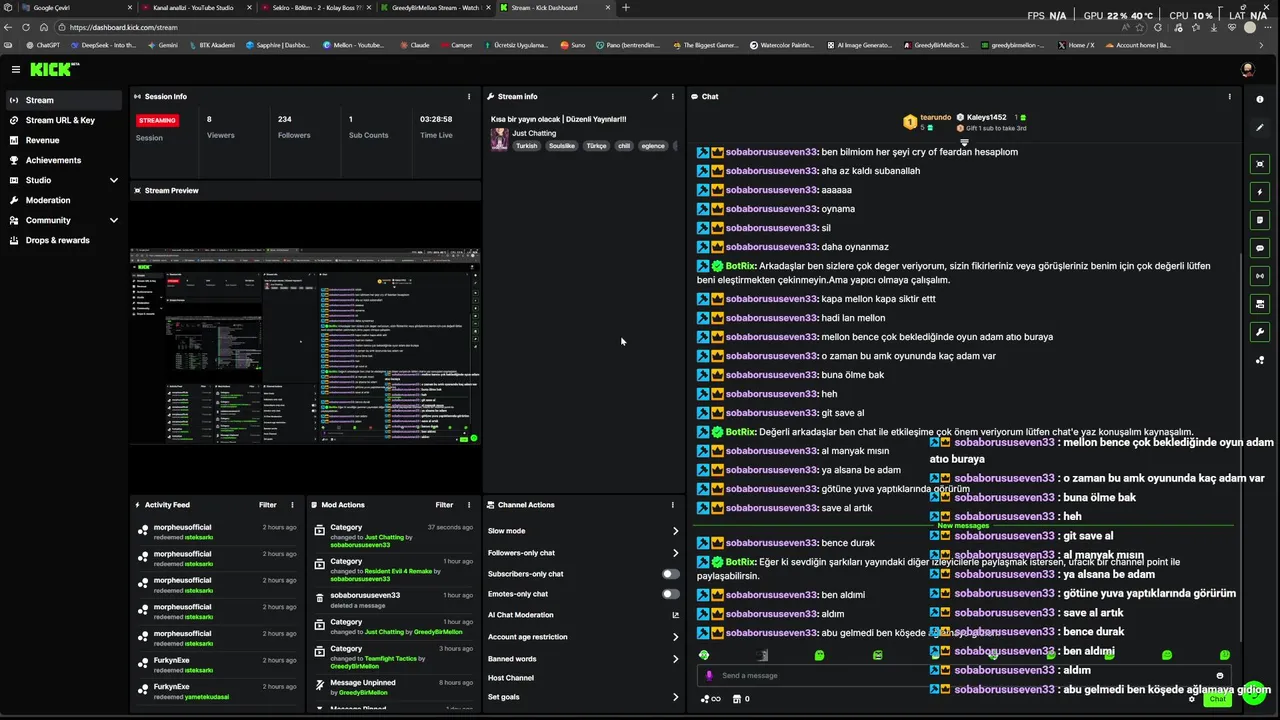Select the Host Channel action
The width and height of the screenshot is (1280, 720).
tap(511, 678)
